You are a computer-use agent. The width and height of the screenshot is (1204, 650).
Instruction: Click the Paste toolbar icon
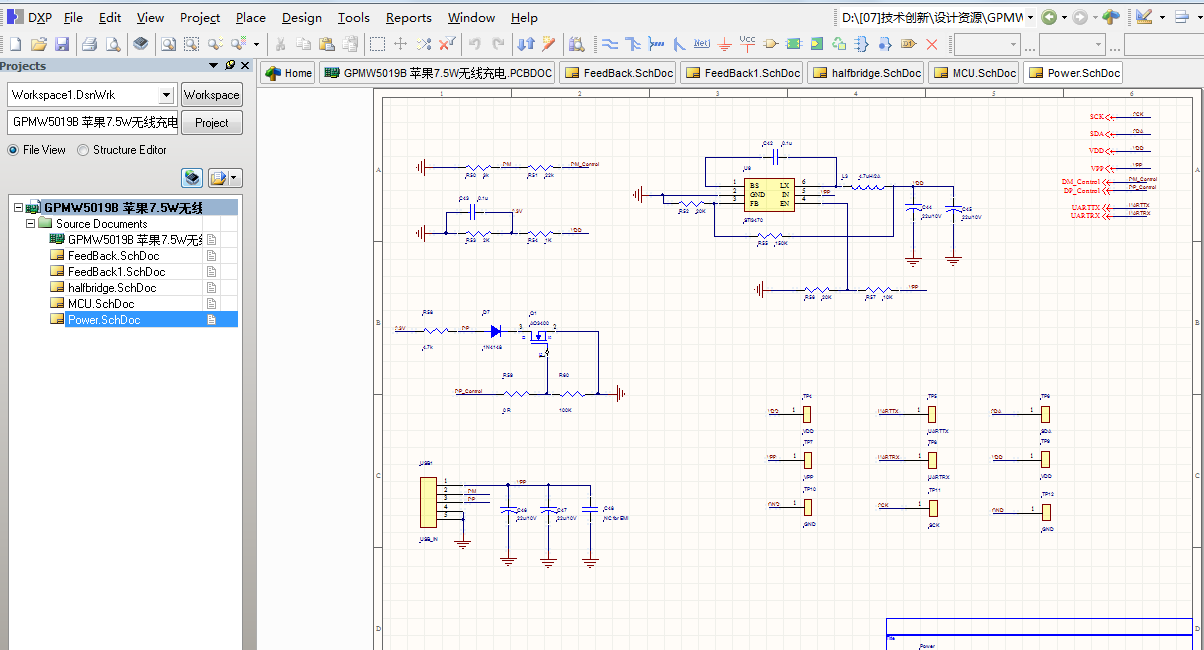coord(326,44)
